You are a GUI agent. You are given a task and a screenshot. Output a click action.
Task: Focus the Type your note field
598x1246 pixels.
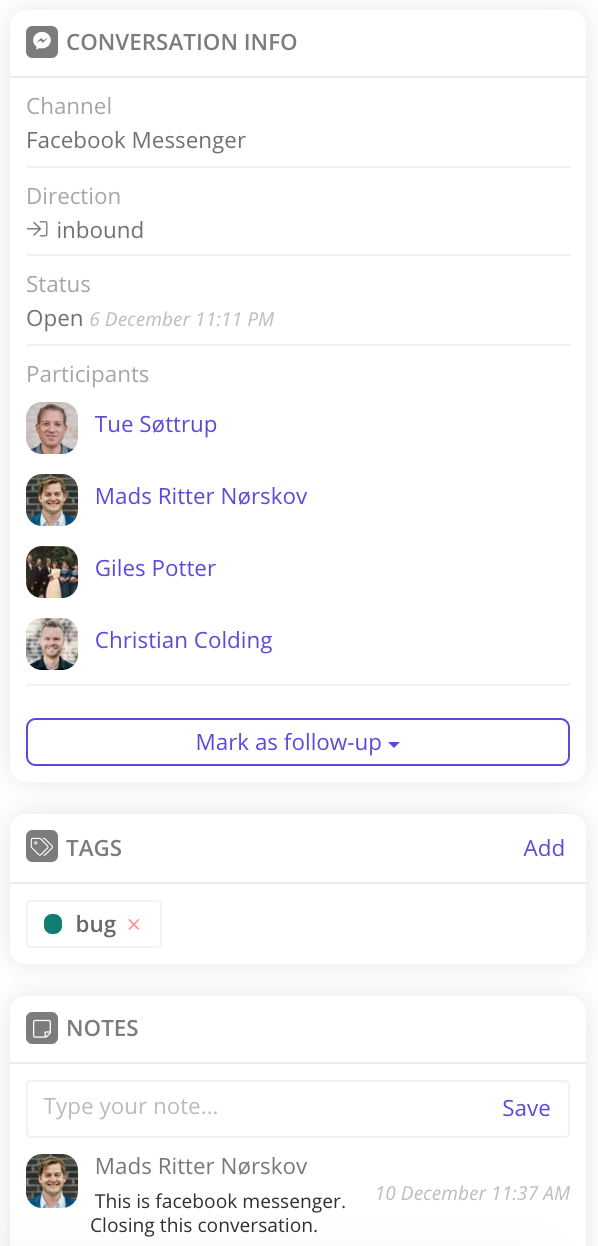(x=260, y=1108)
